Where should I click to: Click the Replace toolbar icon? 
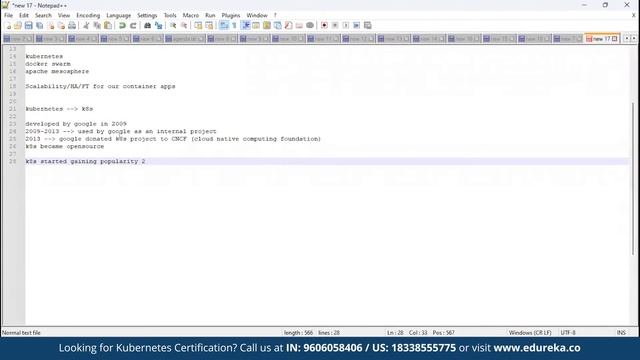click(158, 25)
